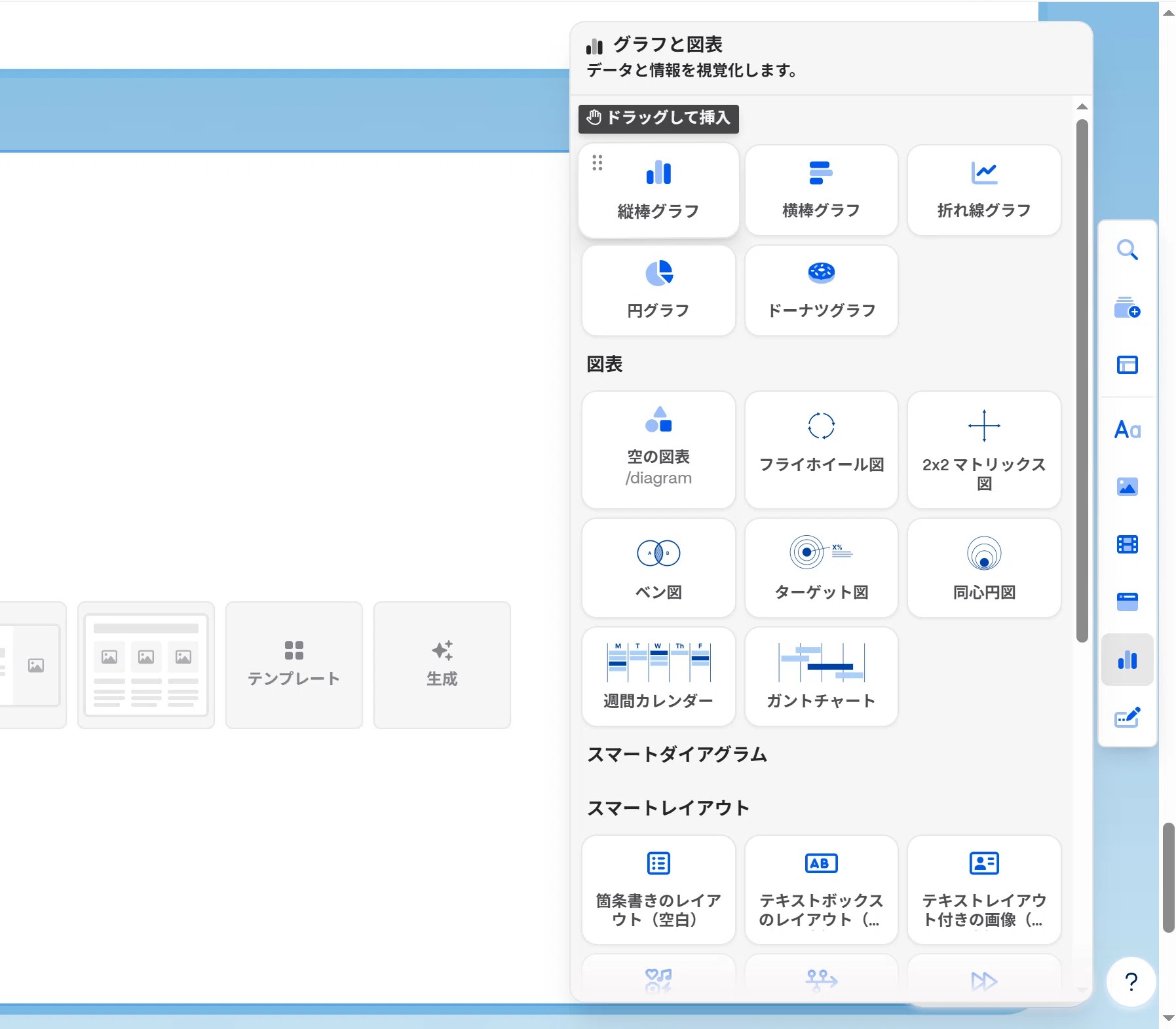Click the スマートダイアグラム section heading
Image resolution: width=1176 pixels, height=1029 pixels.
pyautogui.click(x=677, y=755)
